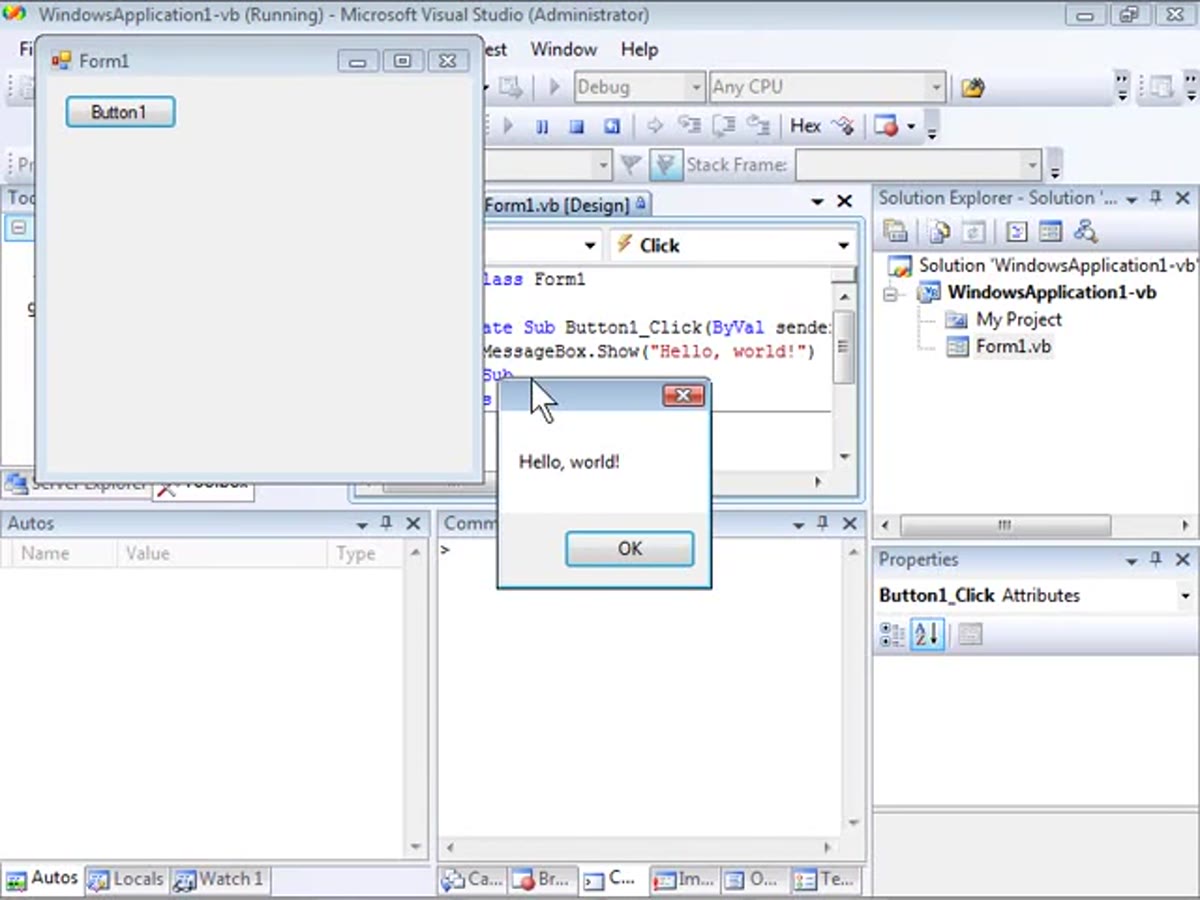Open the debug toolbar overflow options chevron

(932, 127)
